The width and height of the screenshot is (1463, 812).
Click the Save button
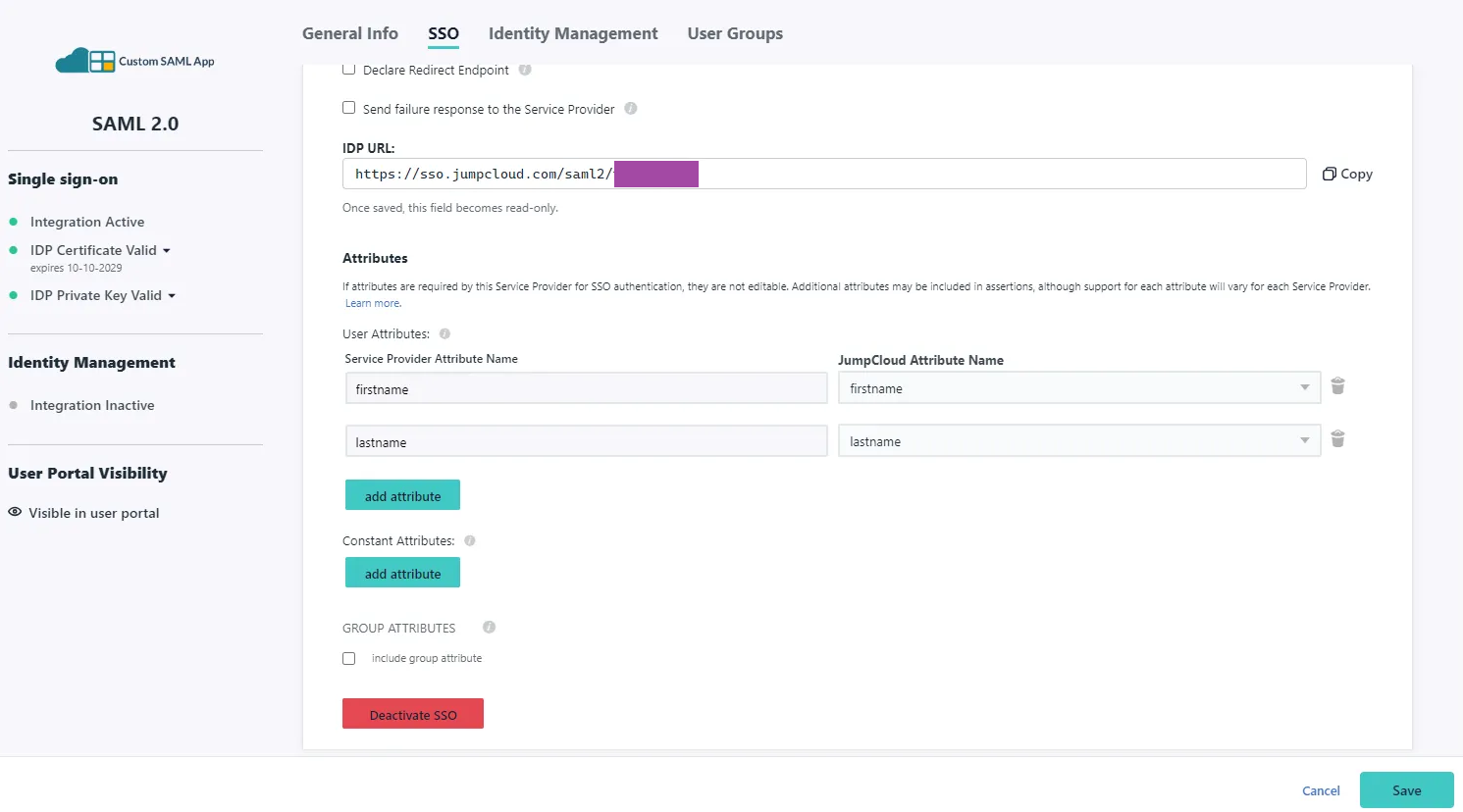1407,790
